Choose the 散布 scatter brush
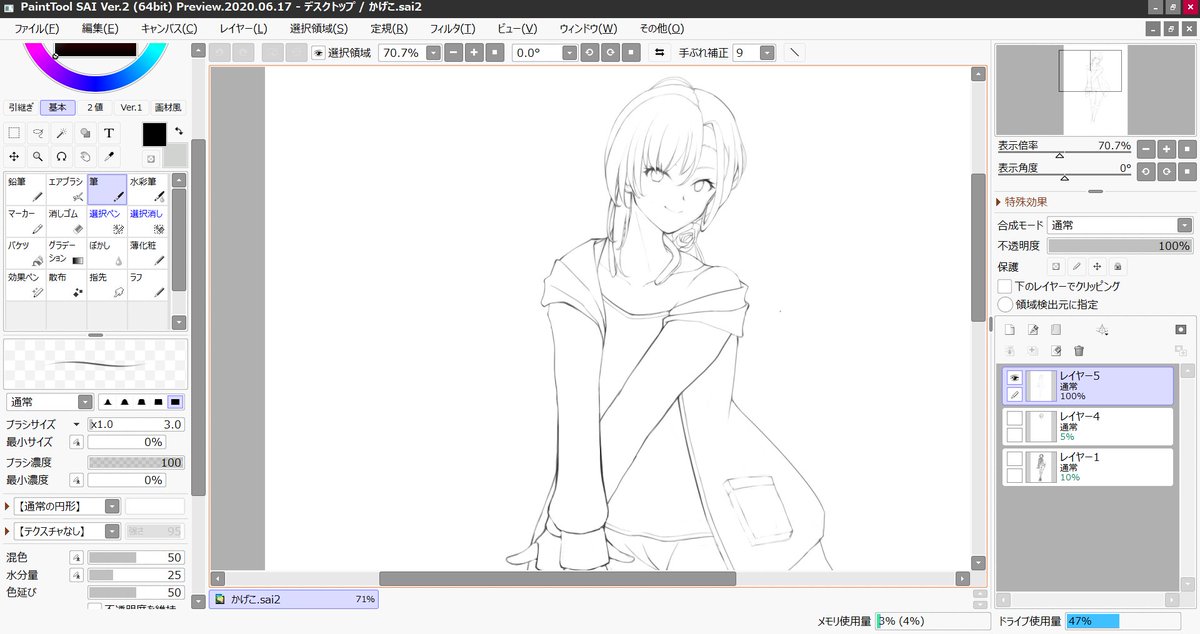Screen dimensions: 1200x634 point(66,285)
